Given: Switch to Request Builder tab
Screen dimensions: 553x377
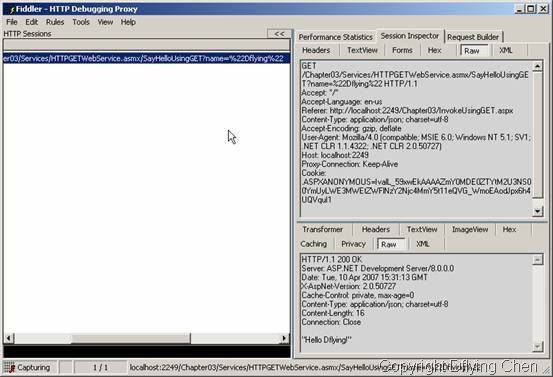Looking at the screenshot, I should tap(473, 37).
